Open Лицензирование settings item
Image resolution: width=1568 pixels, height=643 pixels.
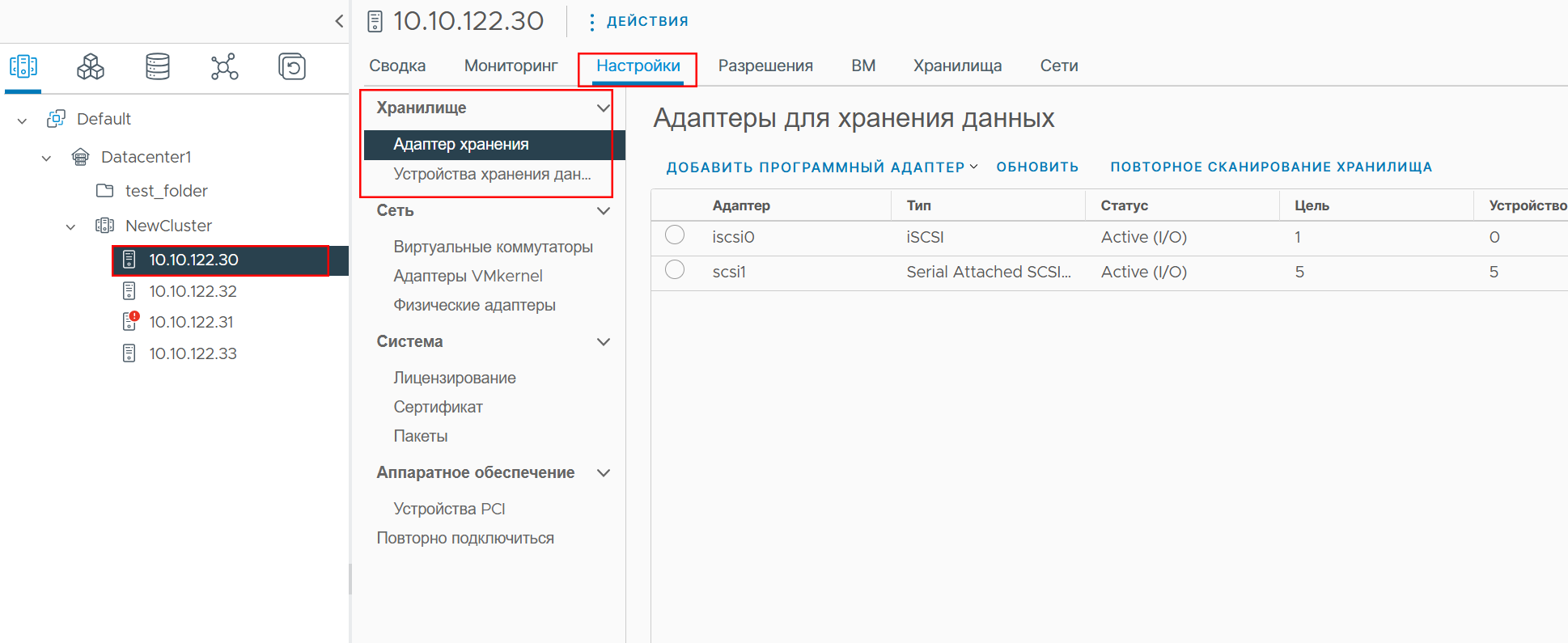[454, 378]
